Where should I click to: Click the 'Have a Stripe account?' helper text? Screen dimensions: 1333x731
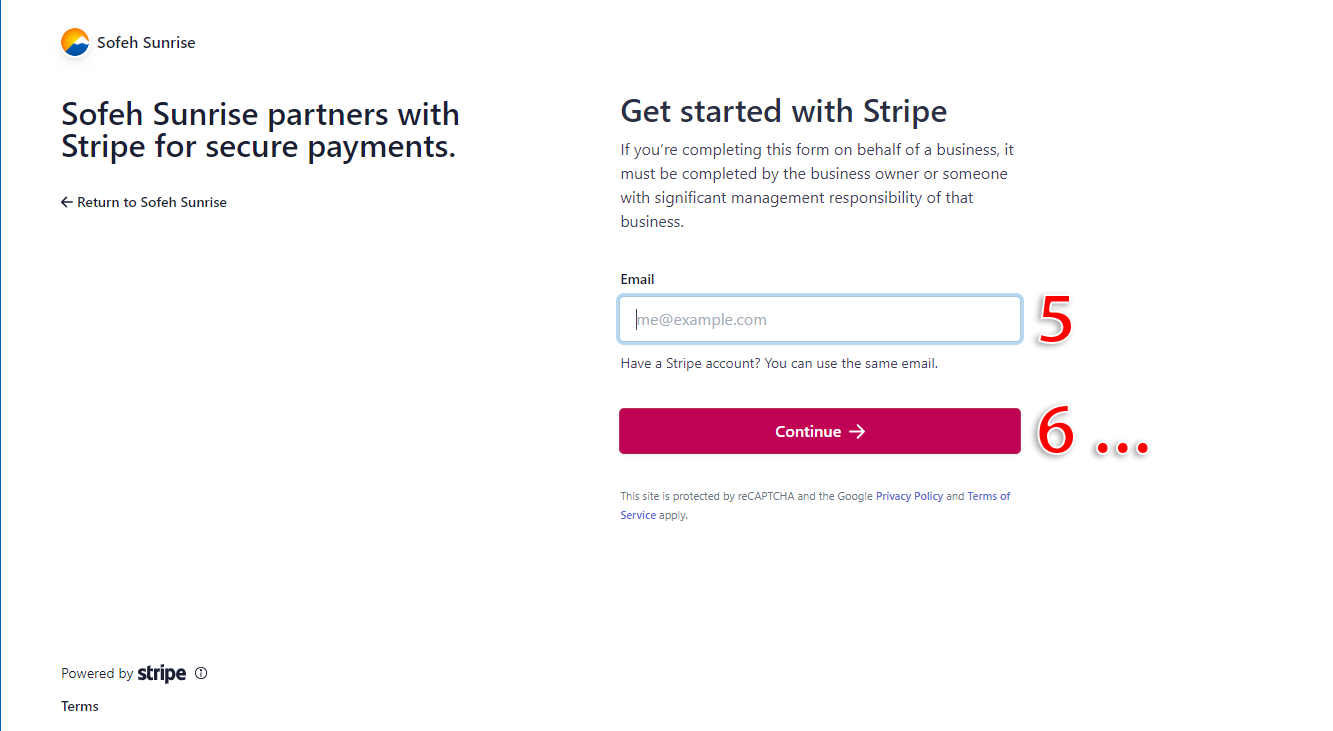tap(779, 363)
